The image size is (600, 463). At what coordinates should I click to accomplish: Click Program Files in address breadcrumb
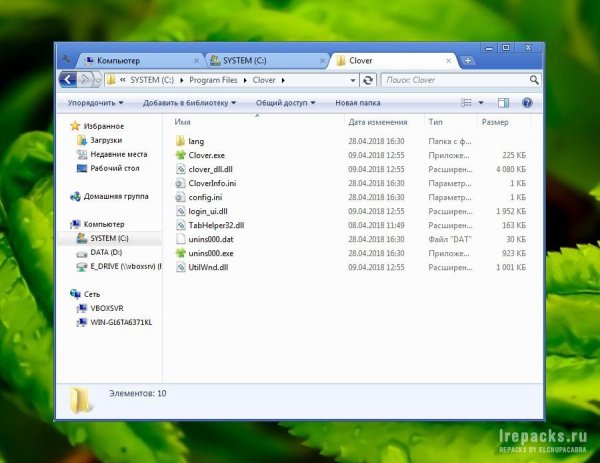(x=213, y=80)
